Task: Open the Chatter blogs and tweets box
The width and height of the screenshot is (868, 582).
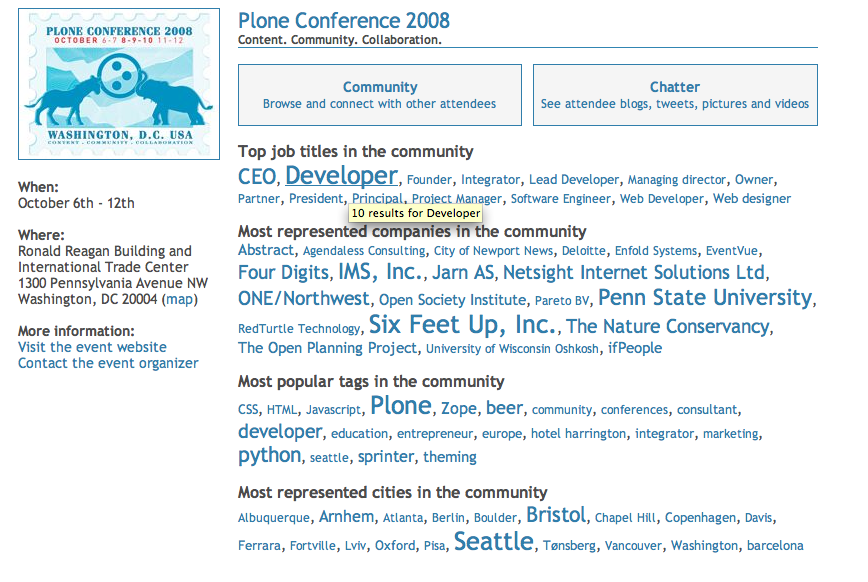Action: tap(675, 95)
